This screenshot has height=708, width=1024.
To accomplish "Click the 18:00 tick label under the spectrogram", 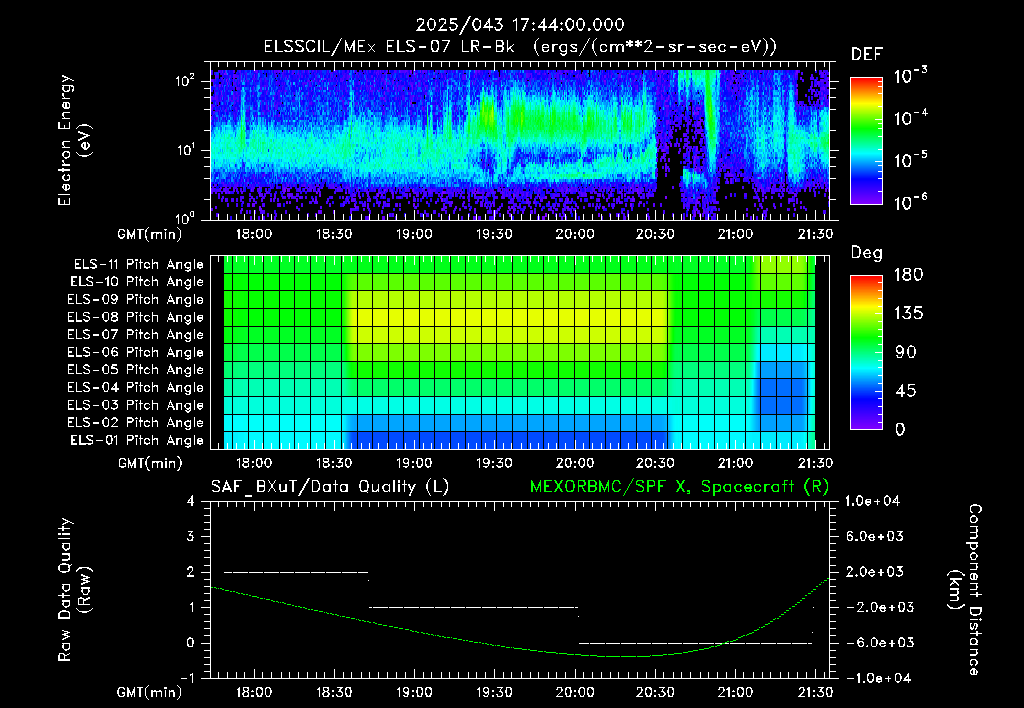I will coord(253,234).
